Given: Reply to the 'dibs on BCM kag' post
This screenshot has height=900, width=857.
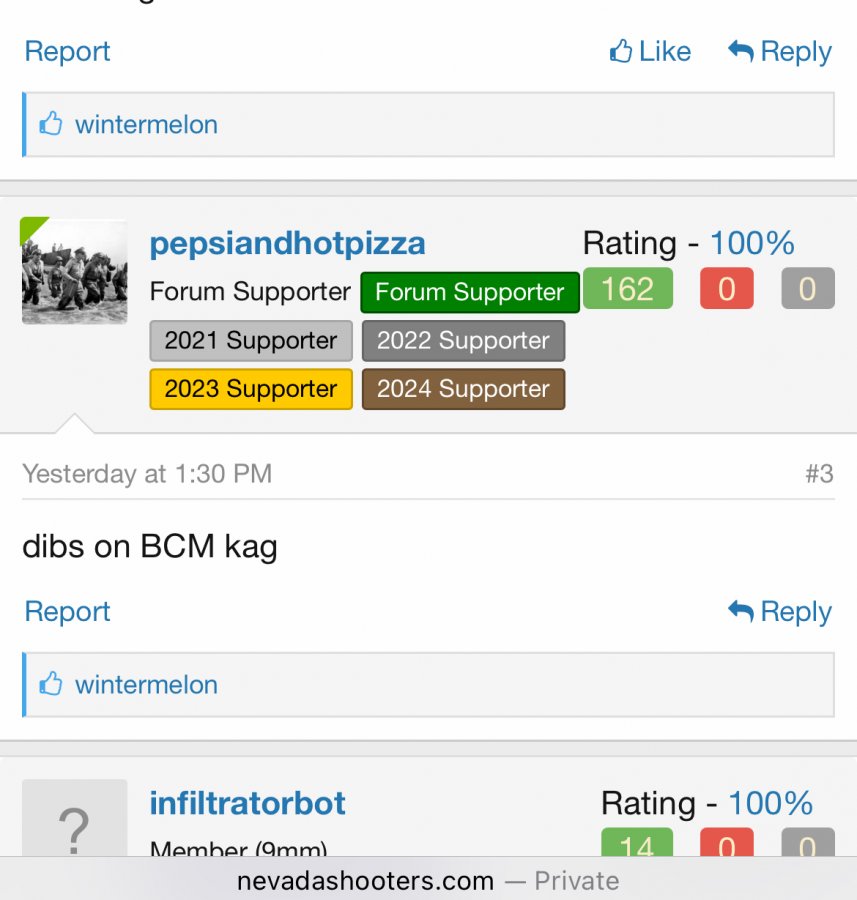Looking at the screenshot, I should click(x=780, y=612).
